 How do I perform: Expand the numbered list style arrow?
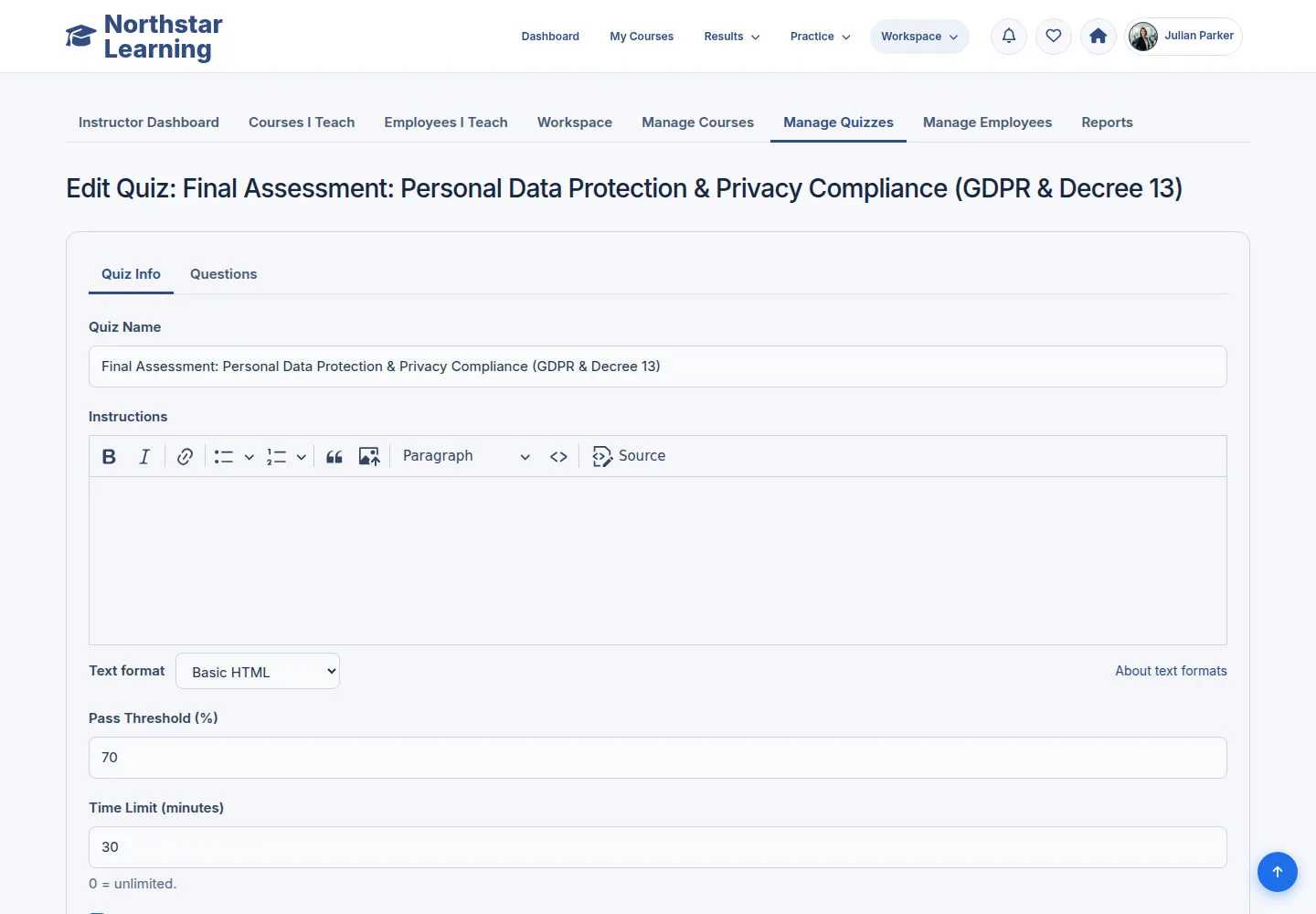pyautogui.click(x=301, y=457)
